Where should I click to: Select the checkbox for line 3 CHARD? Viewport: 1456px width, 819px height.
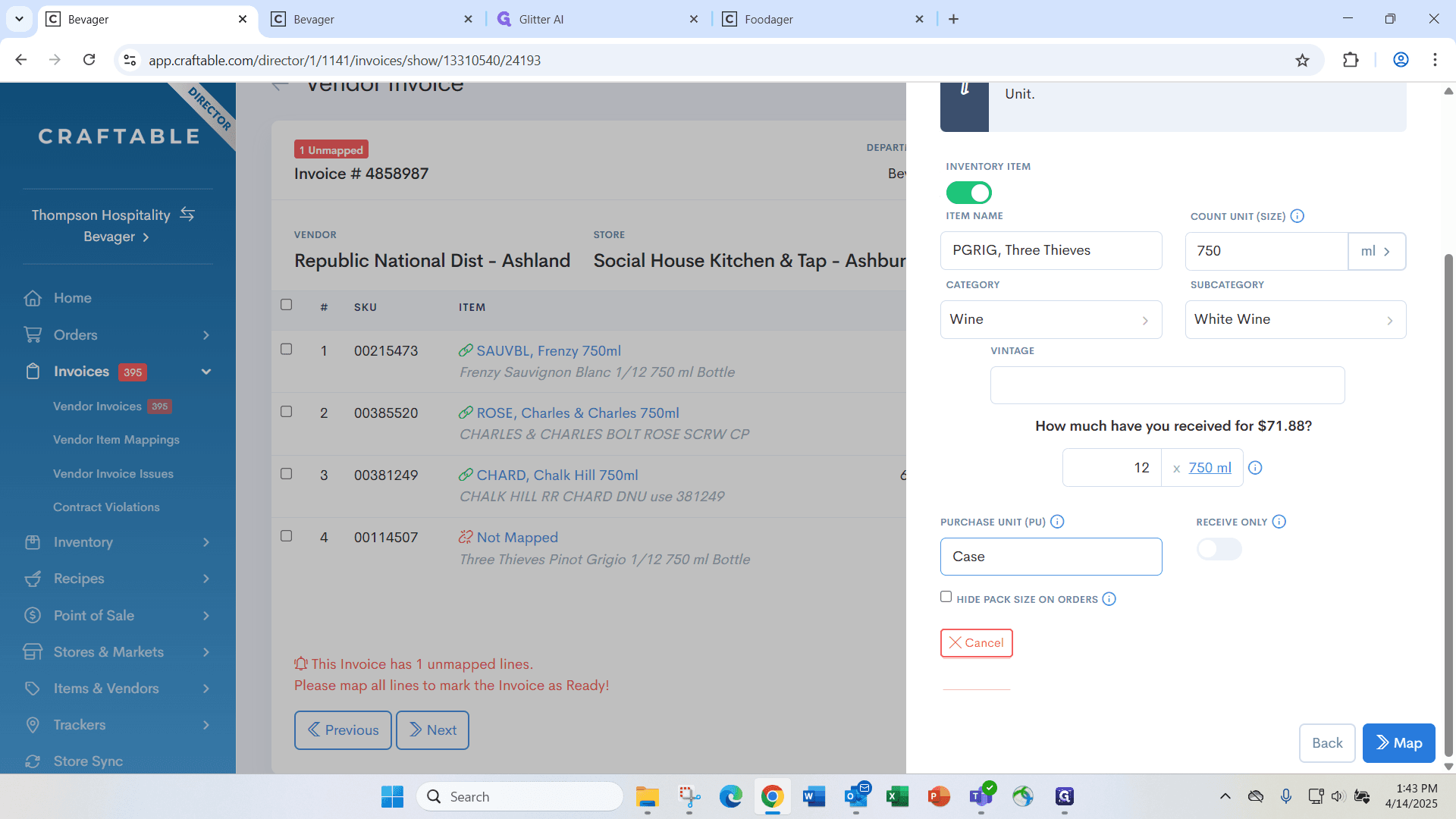point(286,474)
